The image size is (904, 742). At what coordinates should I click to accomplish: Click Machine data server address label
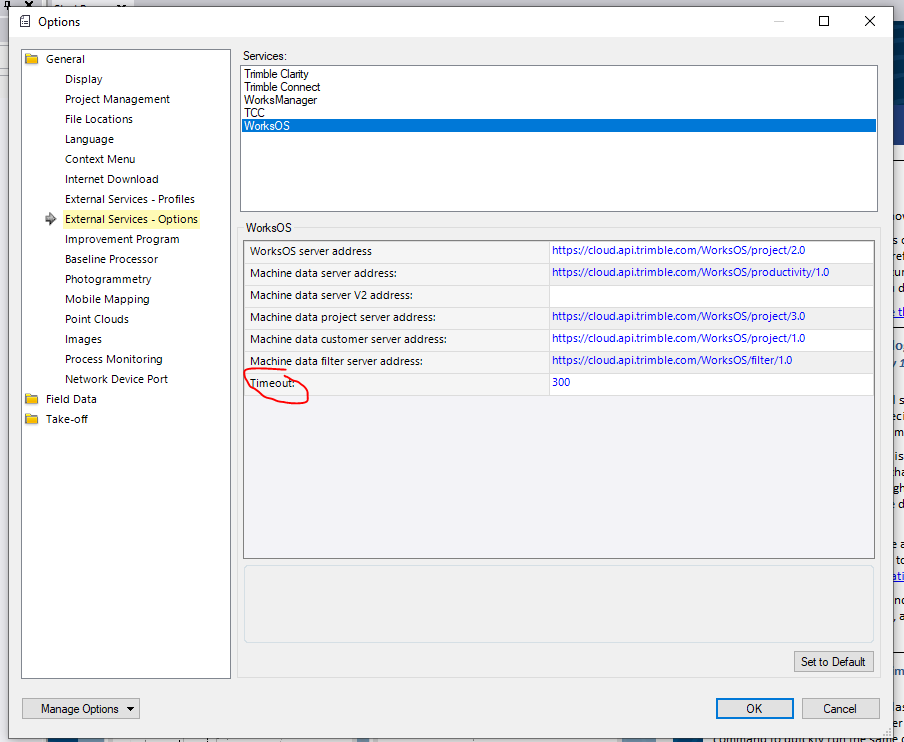[x=323, y=273]
